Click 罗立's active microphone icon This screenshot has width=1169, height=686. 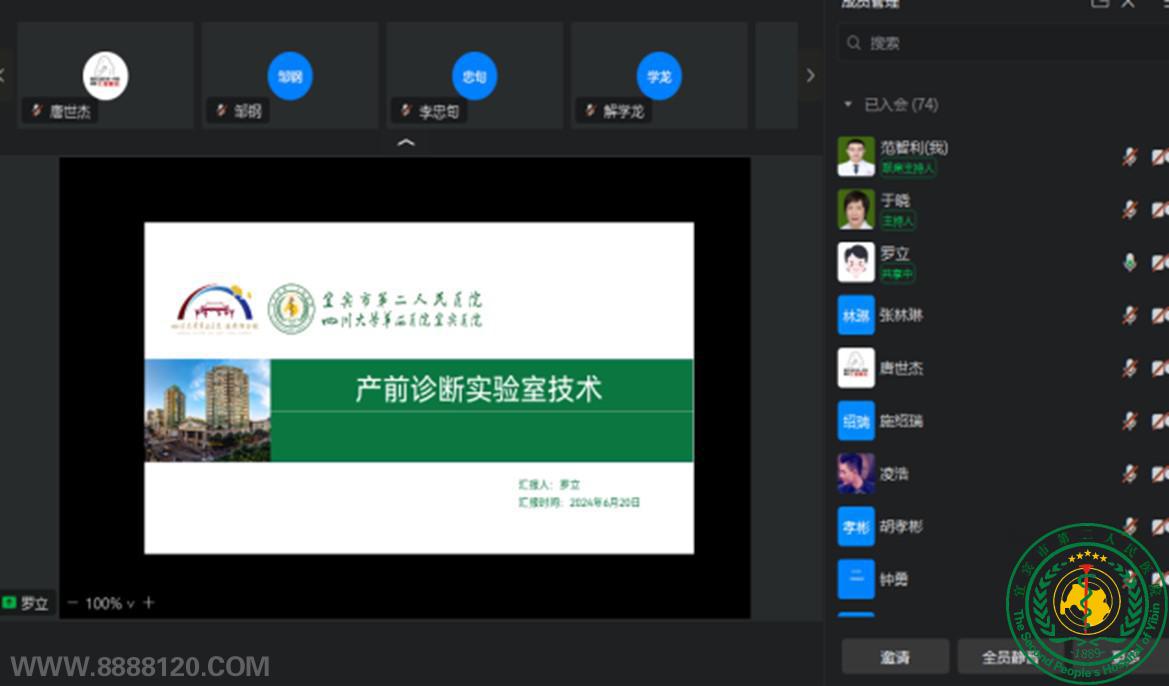[x=1129, y=262]
